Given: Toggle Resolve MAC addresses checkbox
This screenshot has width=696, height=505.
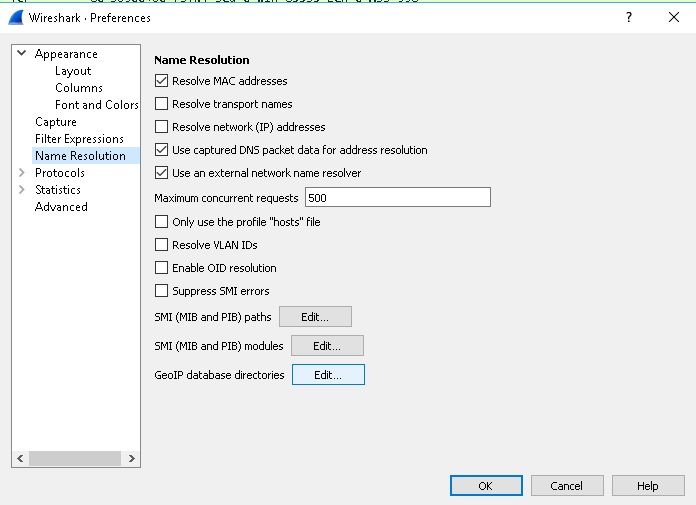Looking at the screenshot, I should point(162,81).
